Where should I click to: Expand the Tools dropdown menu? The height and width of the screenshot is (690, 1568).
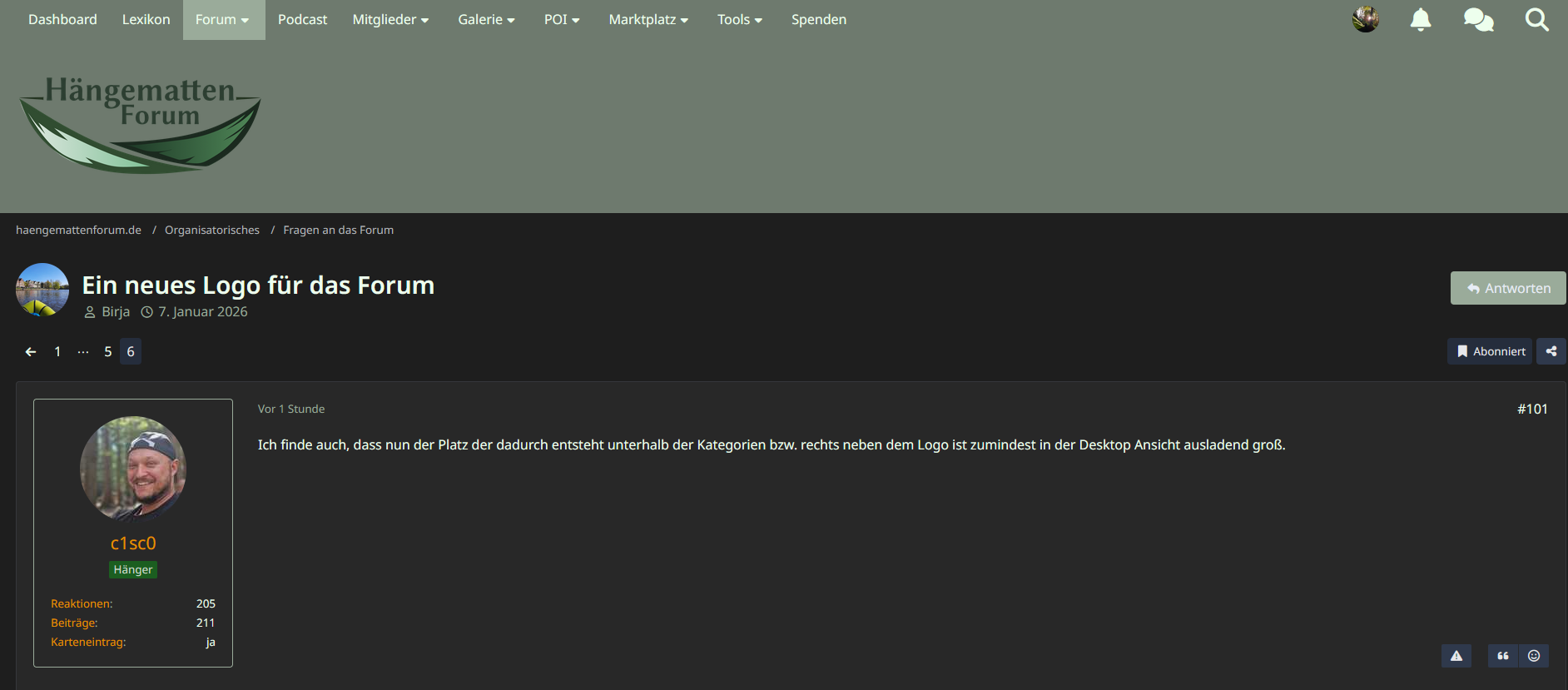[x=739, y=20]
